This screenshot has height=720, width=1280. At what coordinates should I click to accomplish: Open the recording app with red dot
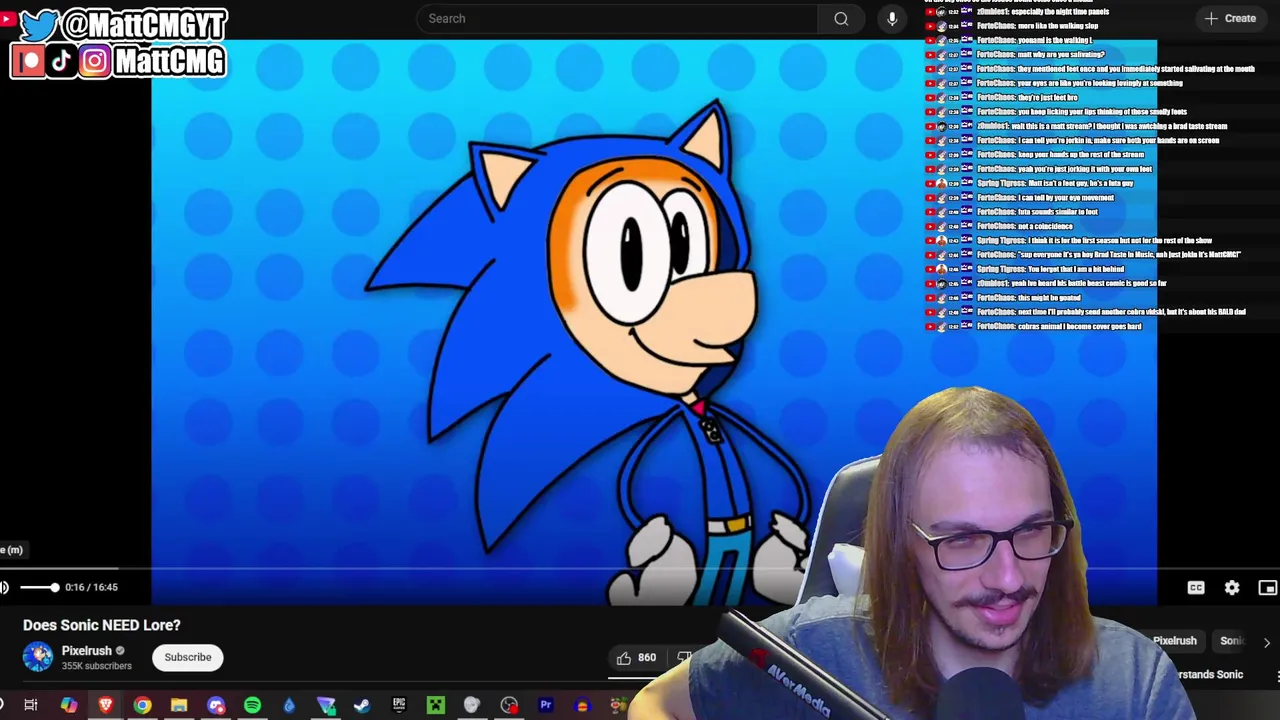point(509,706)
